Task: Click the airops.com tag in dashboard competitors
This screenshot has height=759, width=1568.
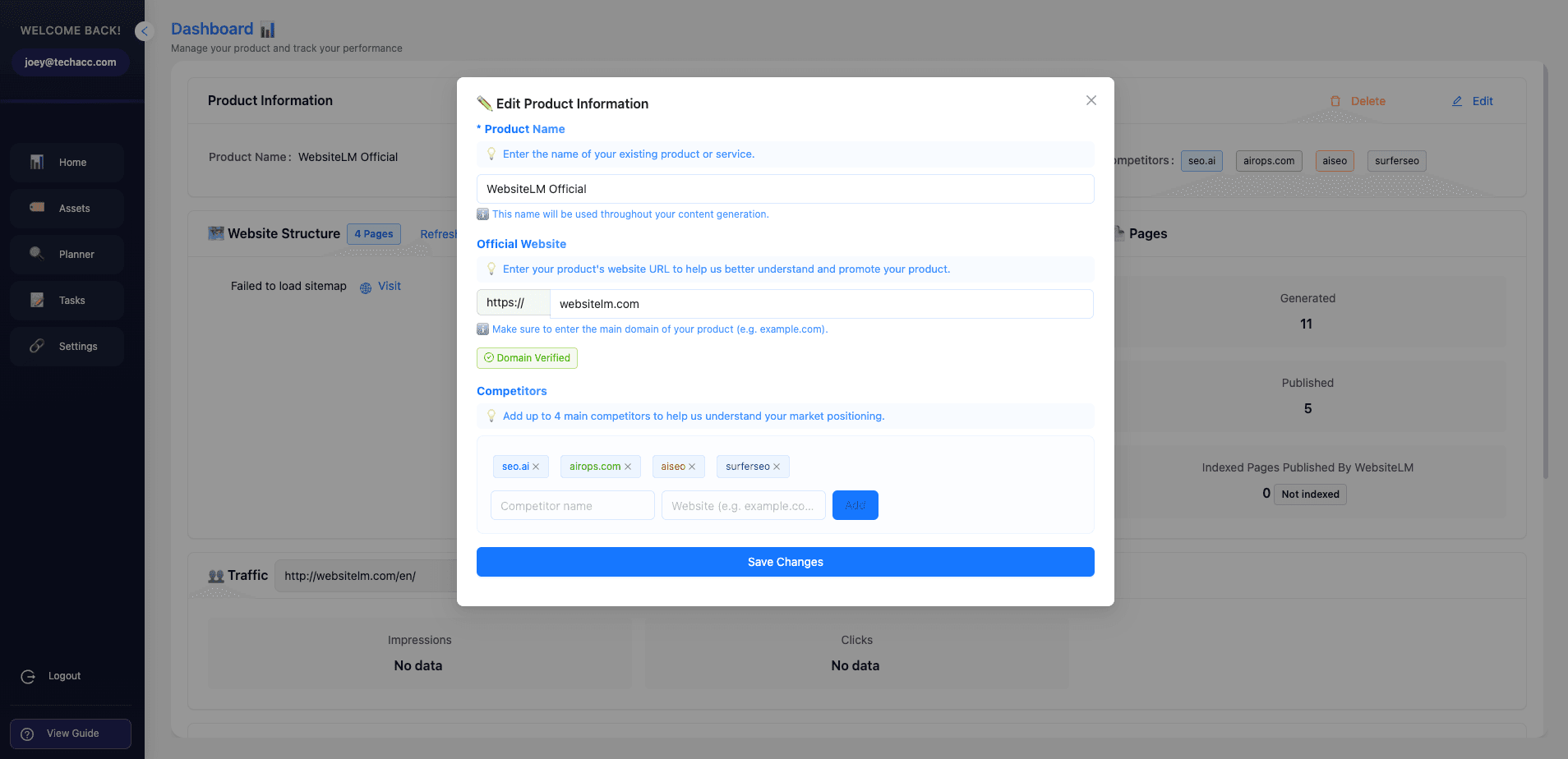Action: tap(1269, 161)
